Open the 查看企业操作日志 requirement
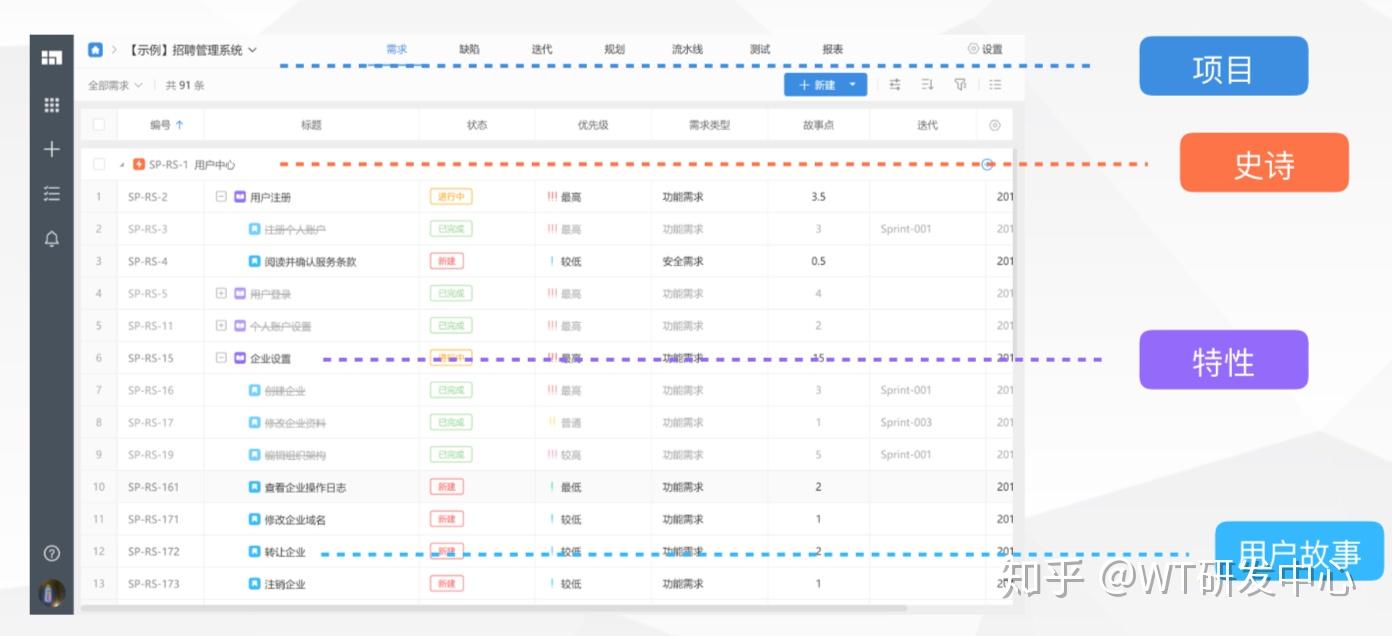 click(305, 487)
